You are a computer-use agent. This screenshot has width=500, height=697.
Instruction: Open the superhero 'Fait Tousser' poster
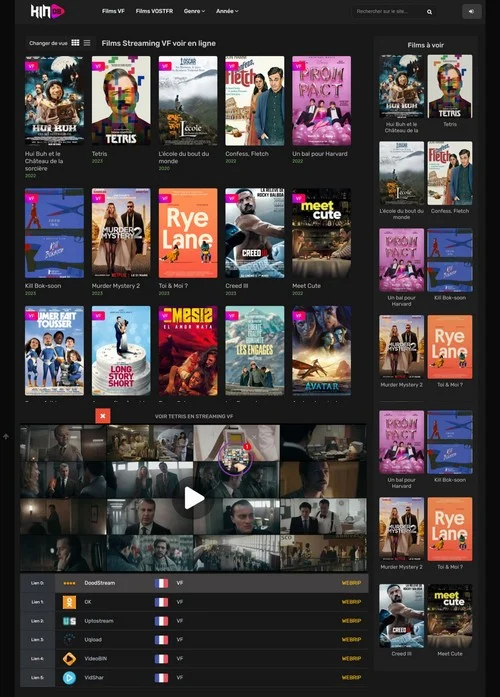[54, 351]
